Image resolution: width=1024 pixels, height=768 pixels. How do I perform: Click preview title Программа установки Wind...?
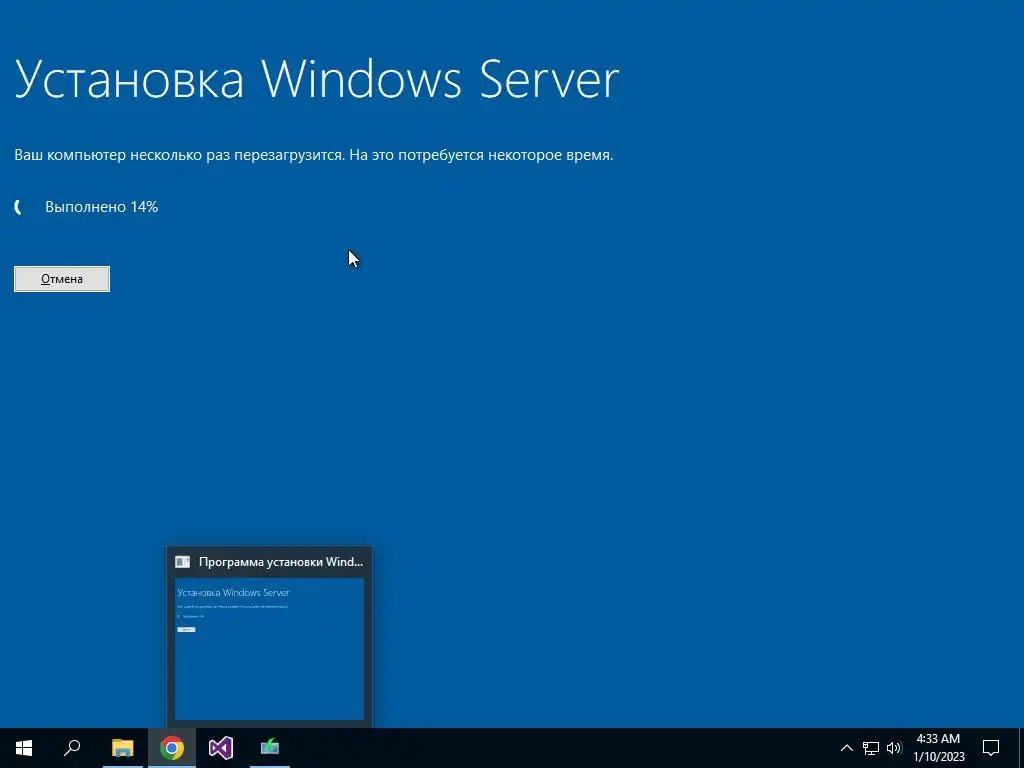point(281,562)
